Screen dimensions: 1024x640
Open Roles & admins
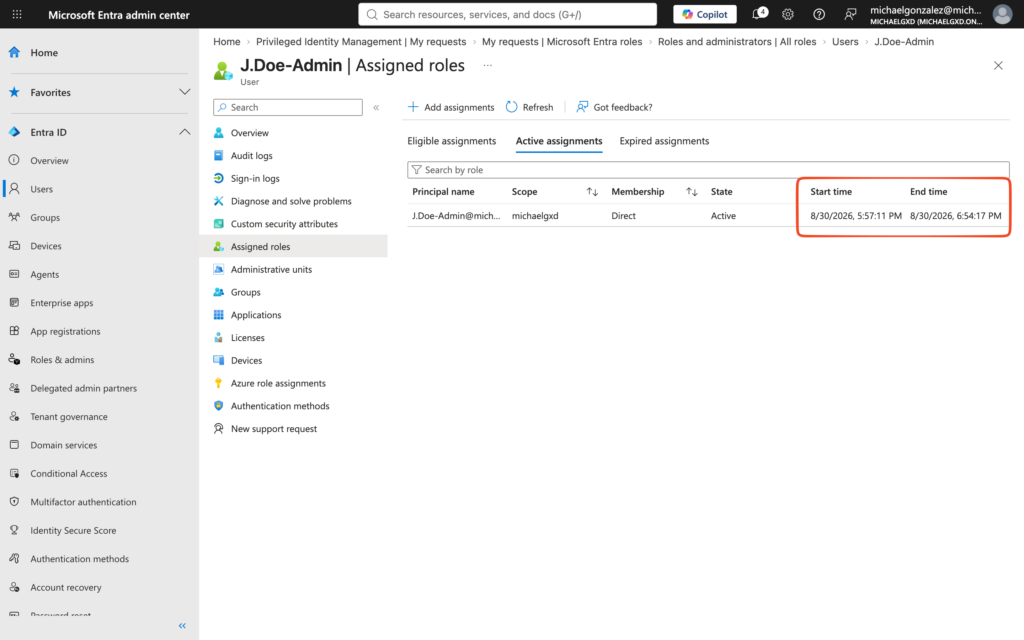click(62, 360)
